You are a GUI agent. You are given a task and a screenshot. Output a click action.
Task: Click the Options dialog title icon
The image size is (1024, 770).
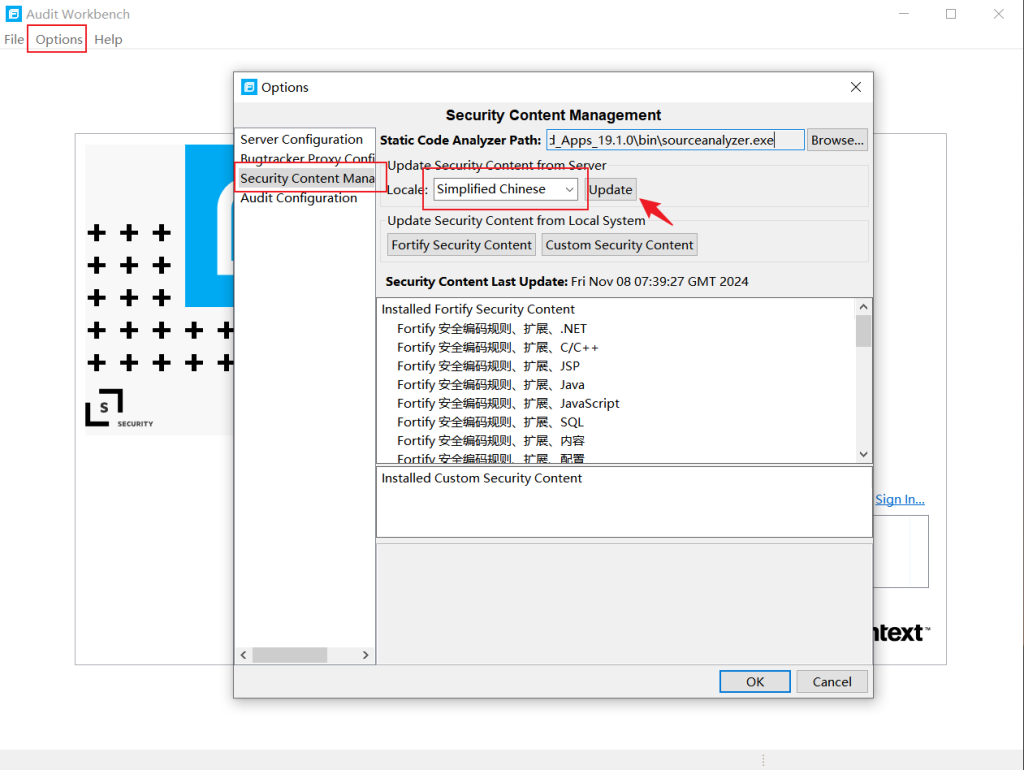249,87
